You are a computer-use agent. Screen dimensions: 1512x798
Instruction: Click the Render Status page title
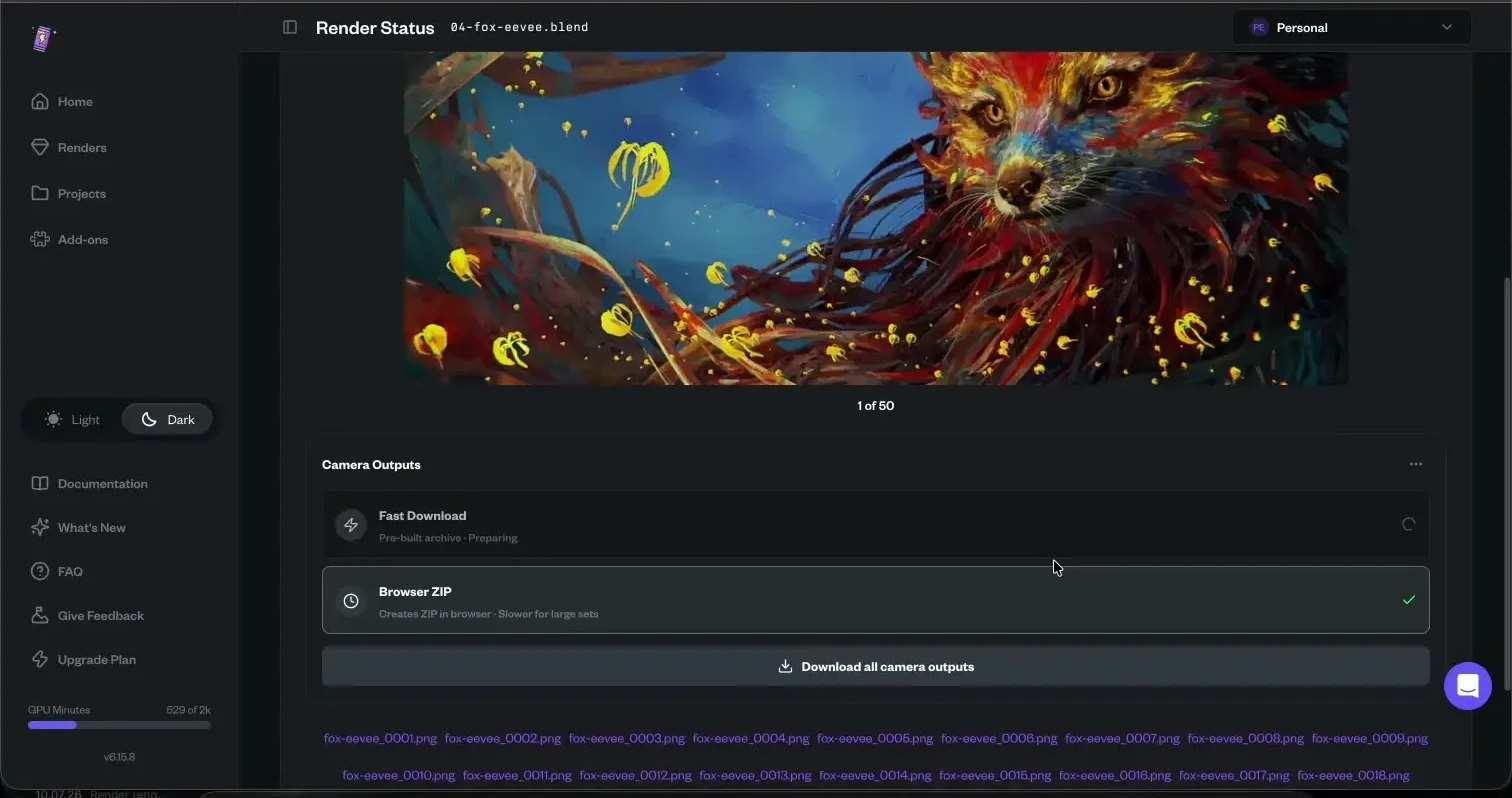click(375, 28)
